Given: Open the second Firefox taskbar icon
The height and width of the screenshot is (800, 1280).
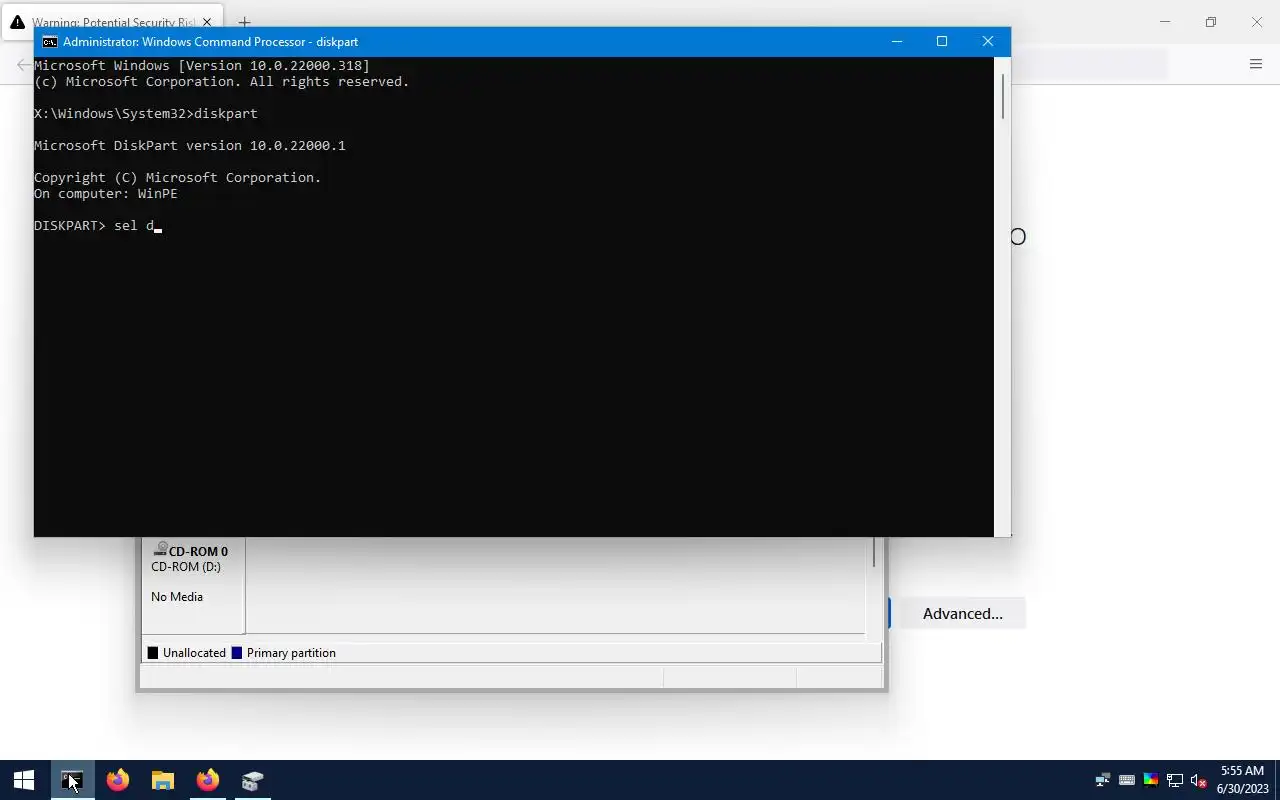Looking at the screenshot, I should [x=208, y=780].
